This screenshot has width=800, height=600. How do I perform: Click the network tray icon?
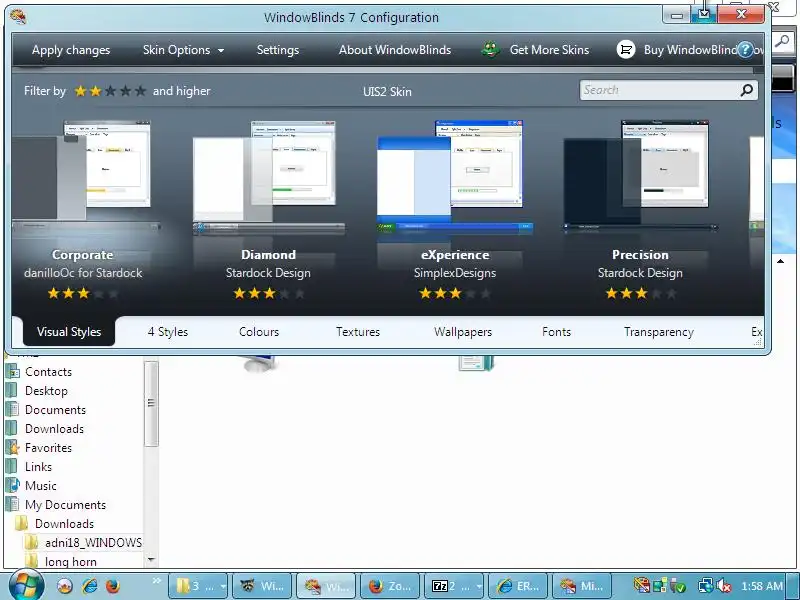(x=706, y=586)
